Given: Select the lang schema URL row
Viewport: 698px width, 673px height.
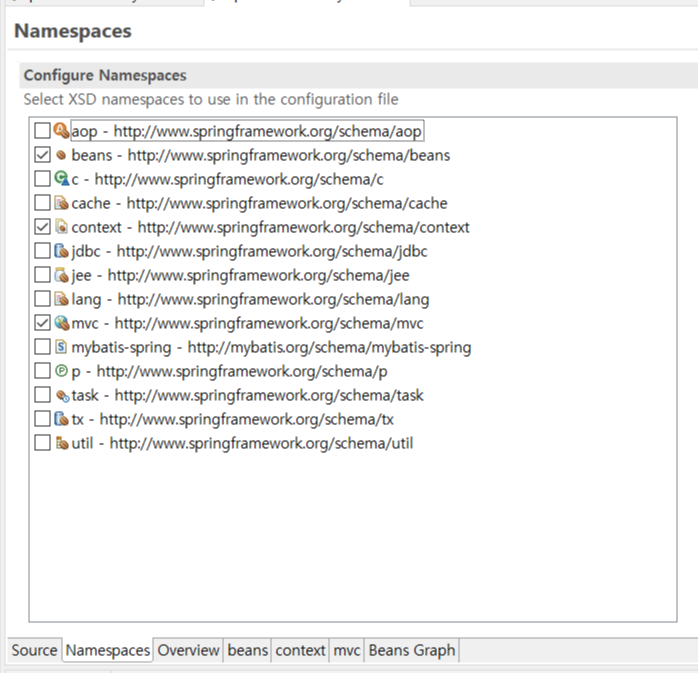Looking at the screenshot, I should (x=250, y=300).
